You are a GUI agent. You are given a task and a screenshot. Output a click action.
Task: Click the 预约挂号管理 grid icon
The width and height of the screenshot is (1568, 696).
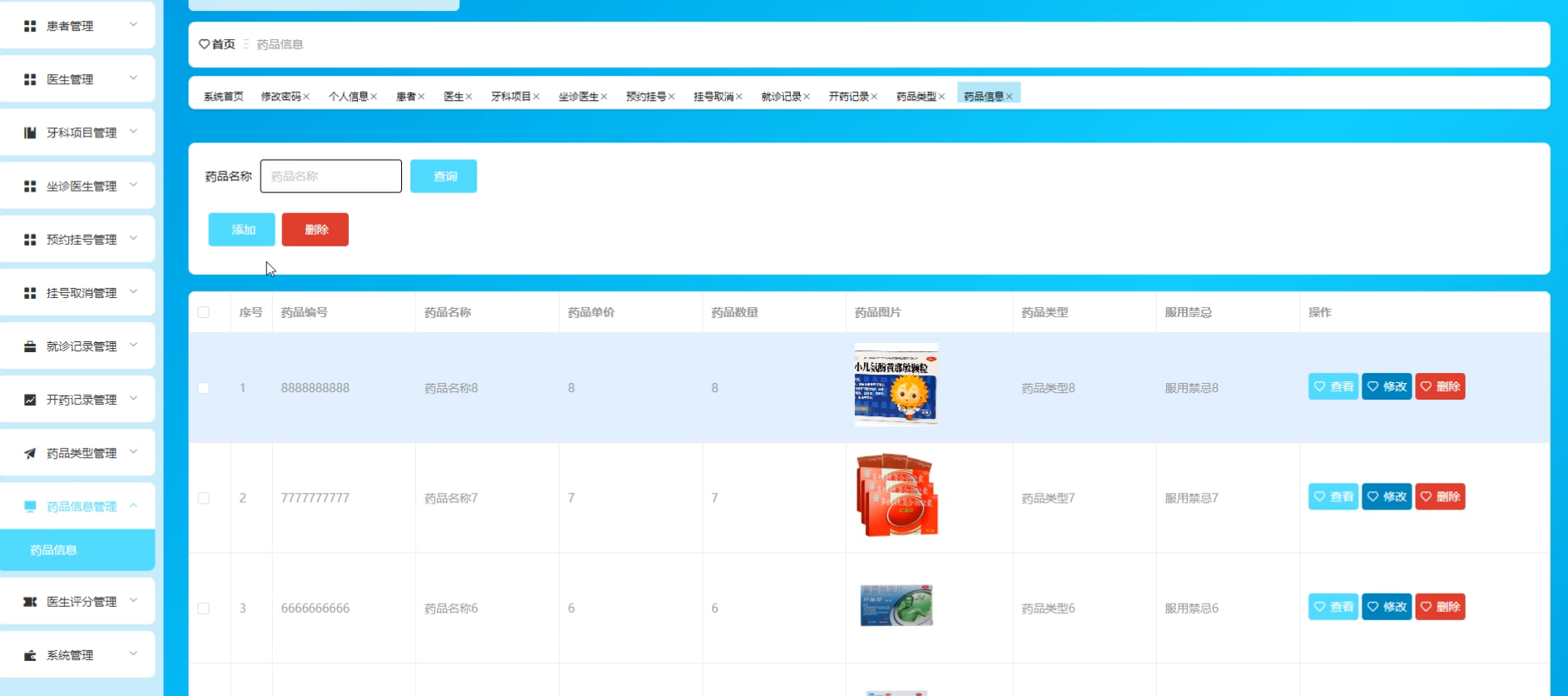click(30, 239)
